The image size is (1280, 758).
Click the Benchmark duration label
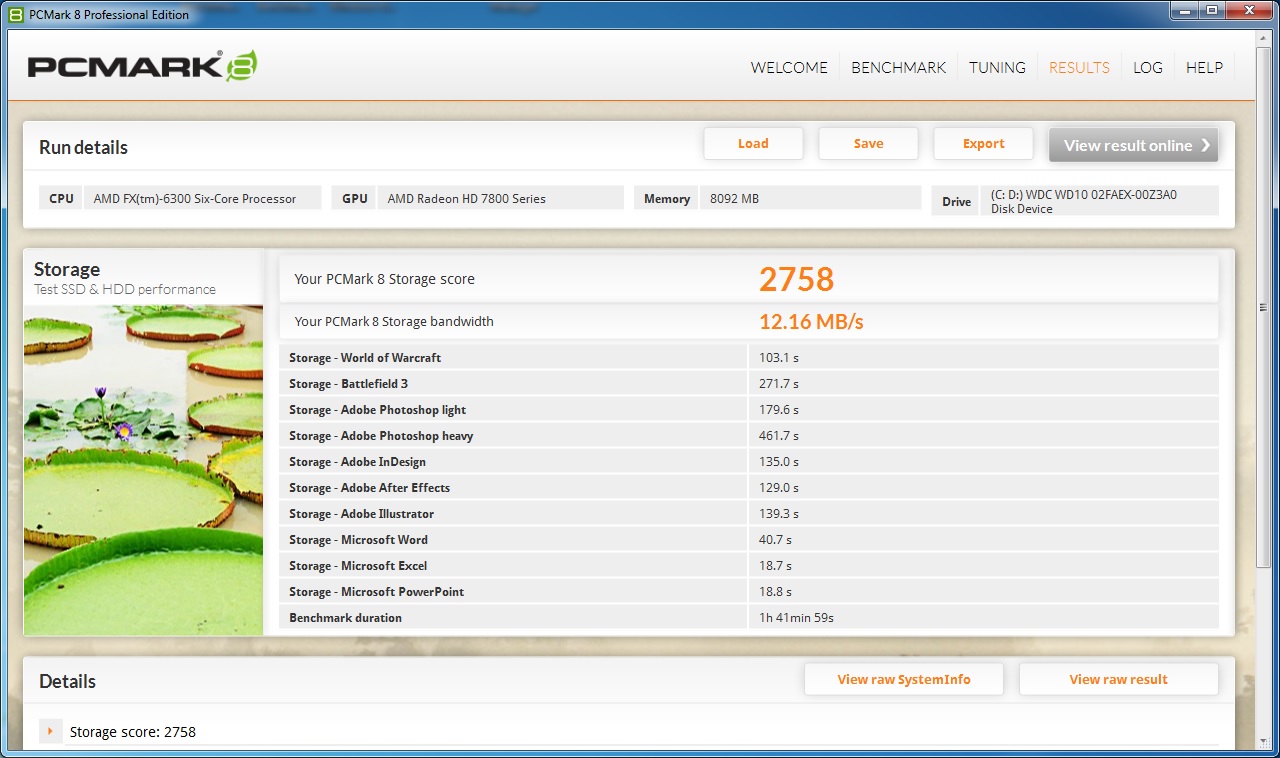345,618
